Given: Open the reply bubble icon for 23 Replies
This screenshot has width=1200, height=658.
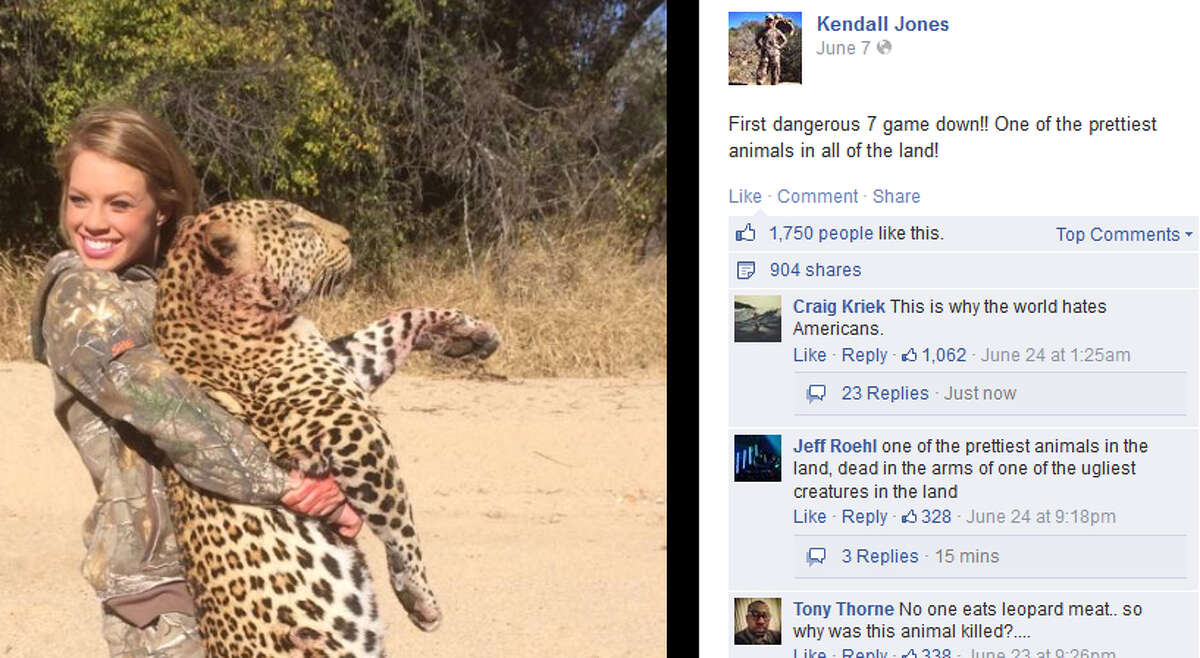Looking at the screenshot, I should [x=816, y=394].
